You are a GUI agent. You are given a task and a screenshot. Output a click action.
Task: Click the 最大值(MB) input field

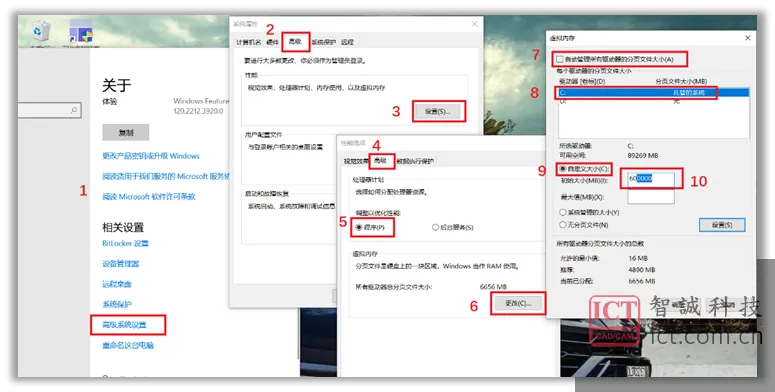tap(651, 196)
